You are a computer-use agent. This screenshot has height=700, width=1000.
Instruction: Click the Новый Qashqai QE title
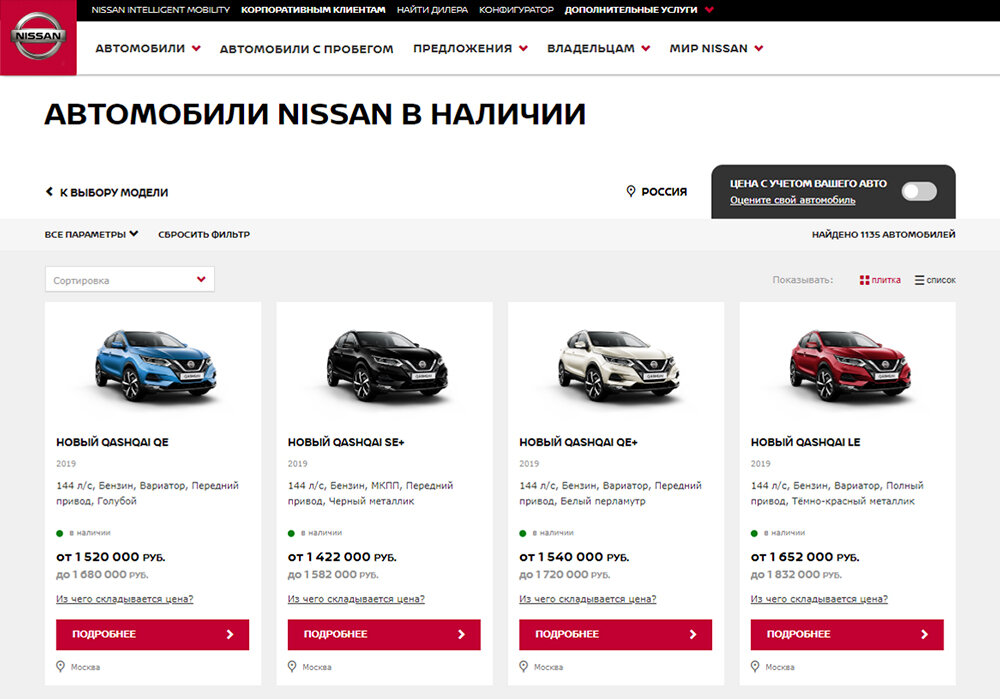112,442
